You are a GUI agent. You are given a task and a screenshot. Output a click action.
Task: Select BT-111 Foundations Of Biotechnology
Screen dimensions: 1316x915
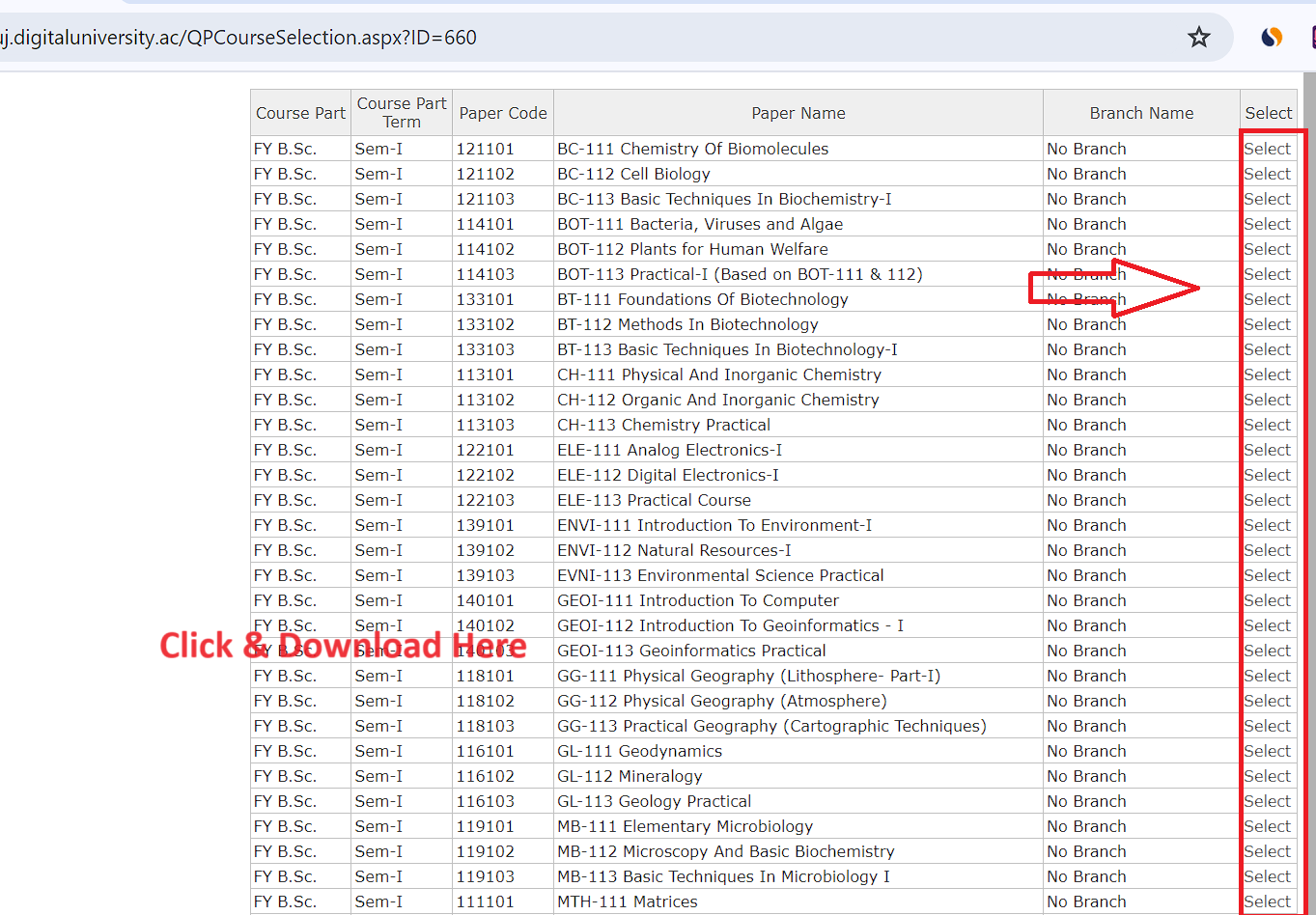coord(1267,299)
